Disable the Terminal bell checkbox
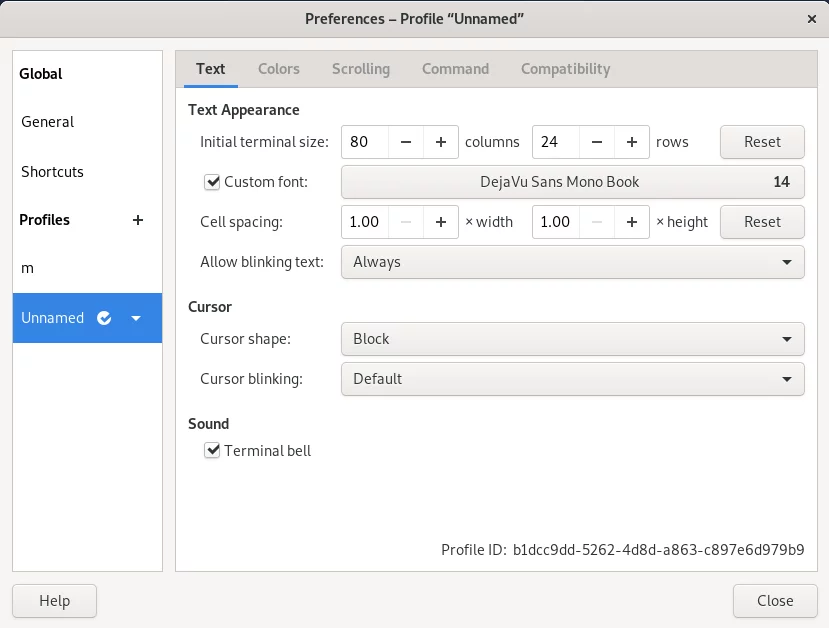This screenshot has height=628, width=829. (x=212, y=450)
